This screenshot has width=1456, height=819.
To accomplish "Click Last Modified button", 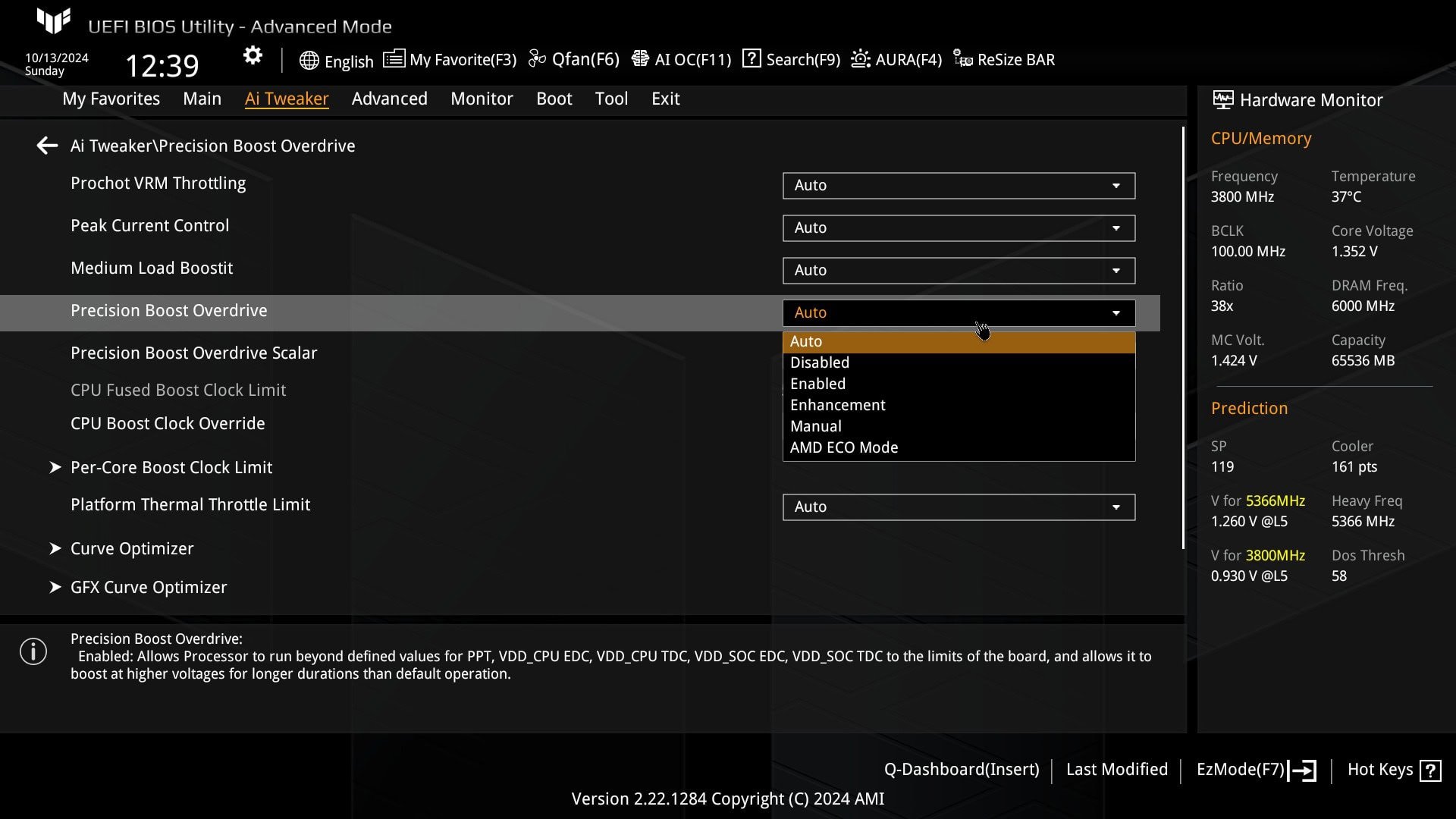I will click(1117, 769).
